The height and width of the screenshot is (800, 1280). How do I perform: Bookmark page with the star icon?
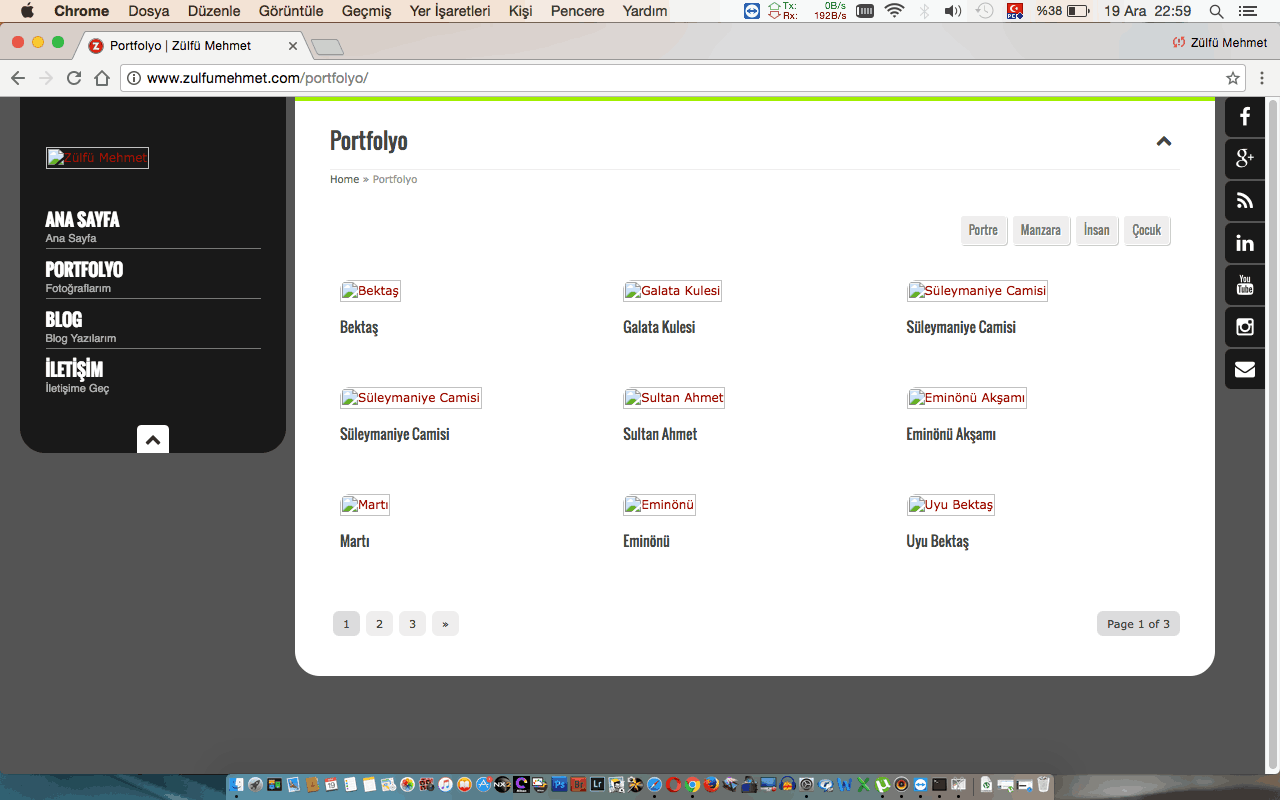coord(1233,78)
